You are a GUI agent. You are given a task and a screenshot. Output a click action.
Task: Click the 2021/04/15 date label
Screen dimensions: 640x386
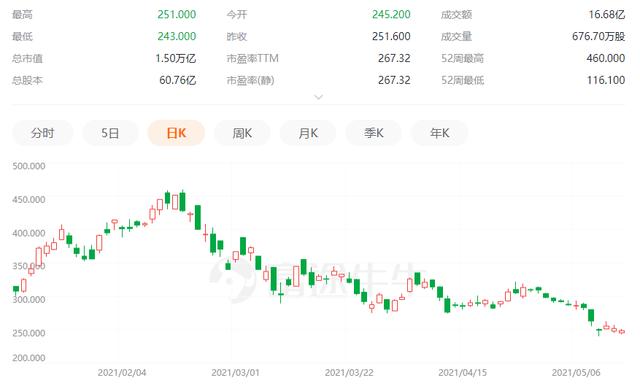click(462, 373)
